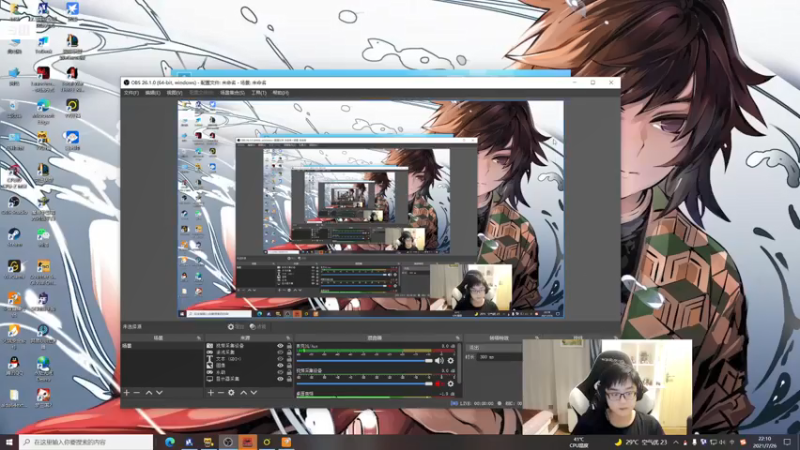The width and height of the screenshot is (800, 450).
Task: Select the 场景 entry in Scenes list
Action: click(161, 346)
